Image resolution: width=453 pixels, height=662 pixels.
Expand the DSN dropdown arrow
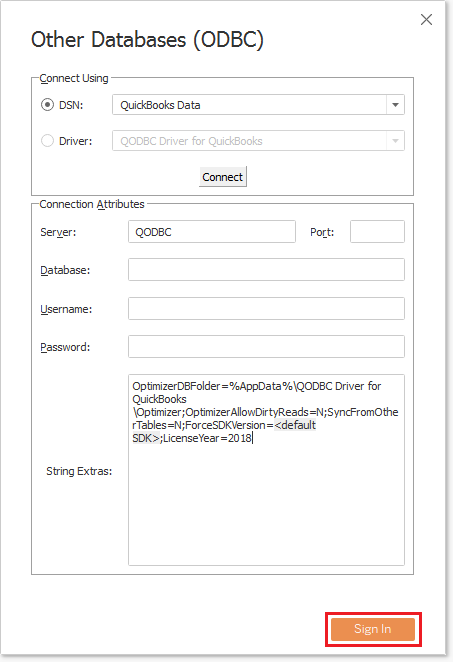[x=395, y=105]
